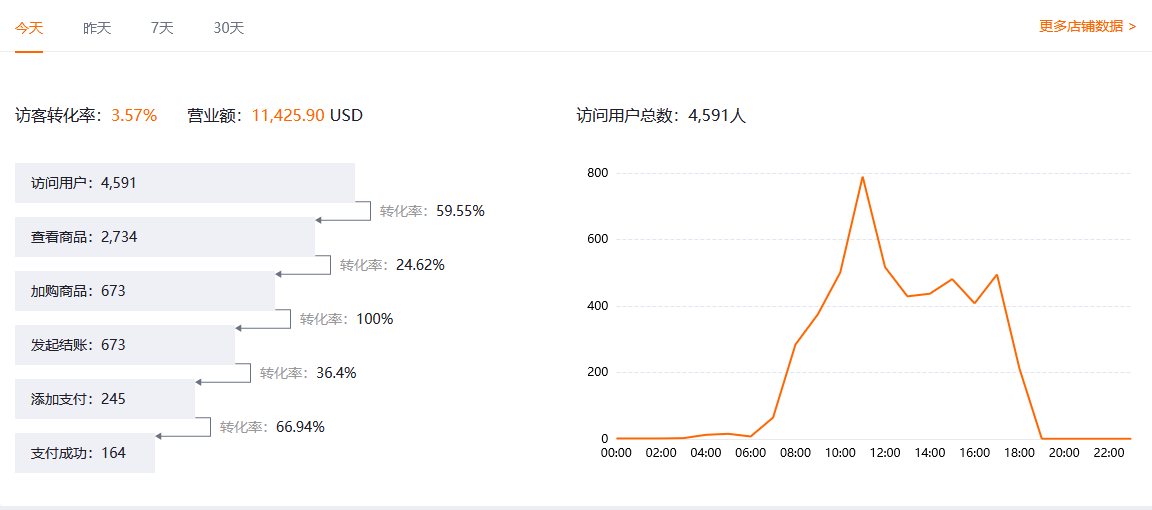
Task: Click the 59.55% conversion rate arrow
Action: click(x=343, y=214)
